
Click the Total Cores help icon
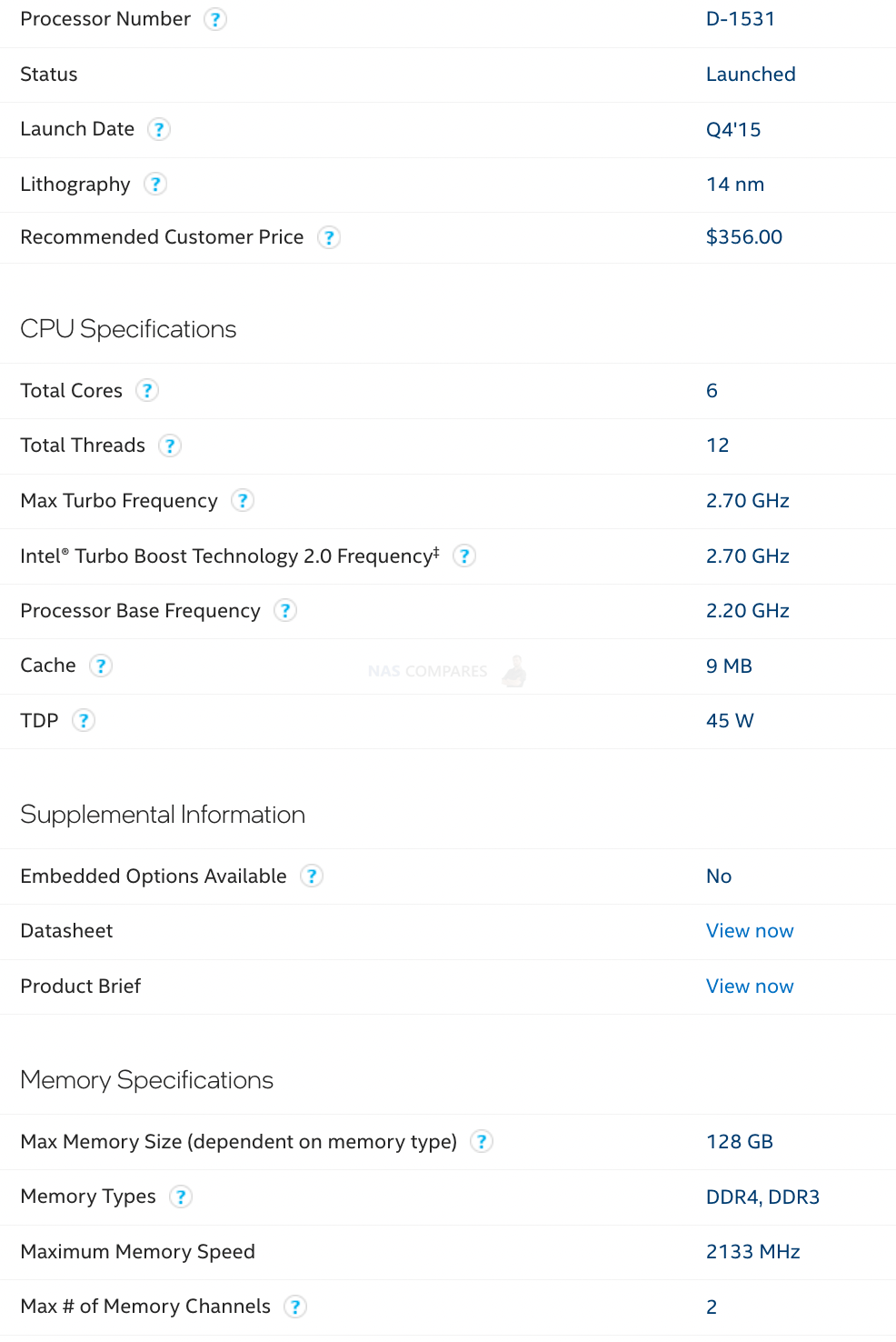click(147, 391)
